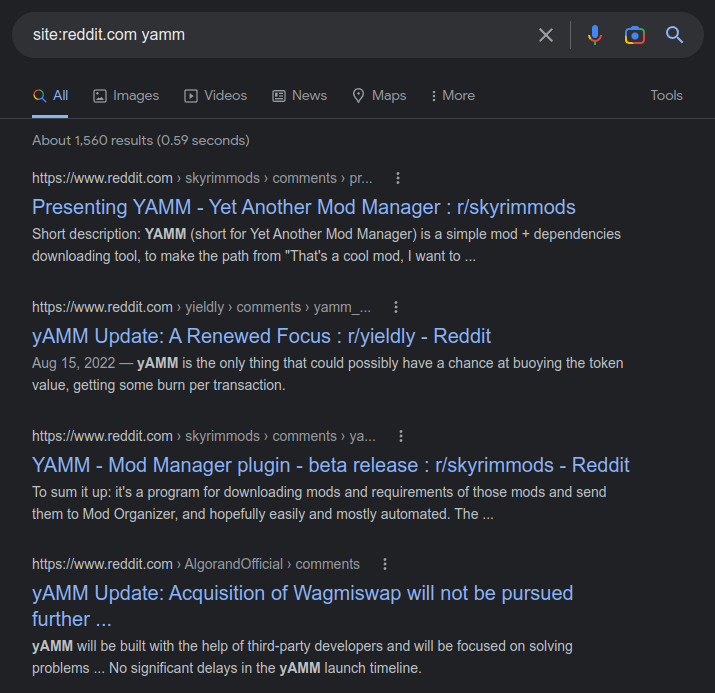715x693 pixels.
Task: Click snippet 'yAMM will be built with the help'
Action: (x=302, y=657)
